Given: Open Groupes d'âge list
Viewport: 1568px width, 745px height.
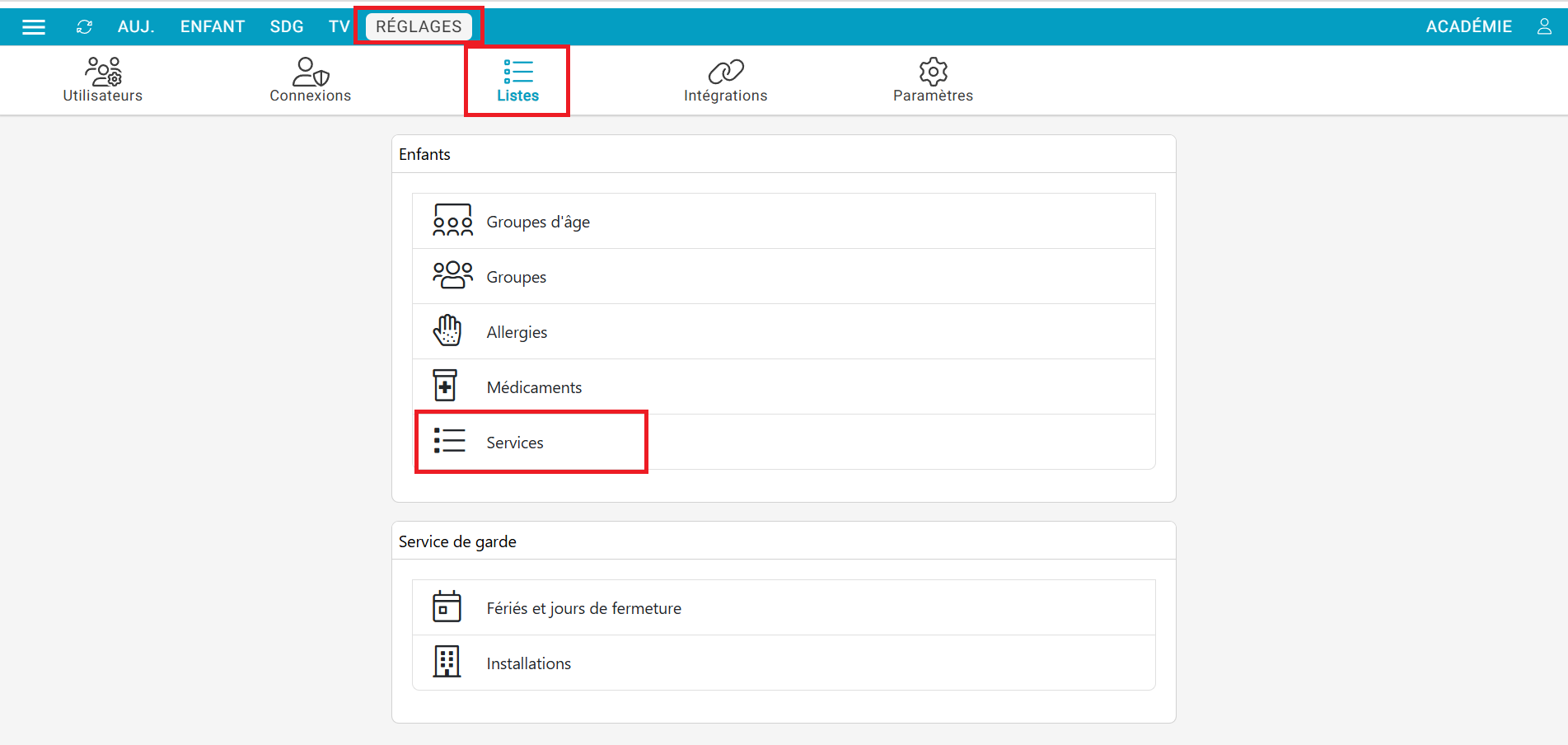Looking at the screenshot, I should (538, 222).
